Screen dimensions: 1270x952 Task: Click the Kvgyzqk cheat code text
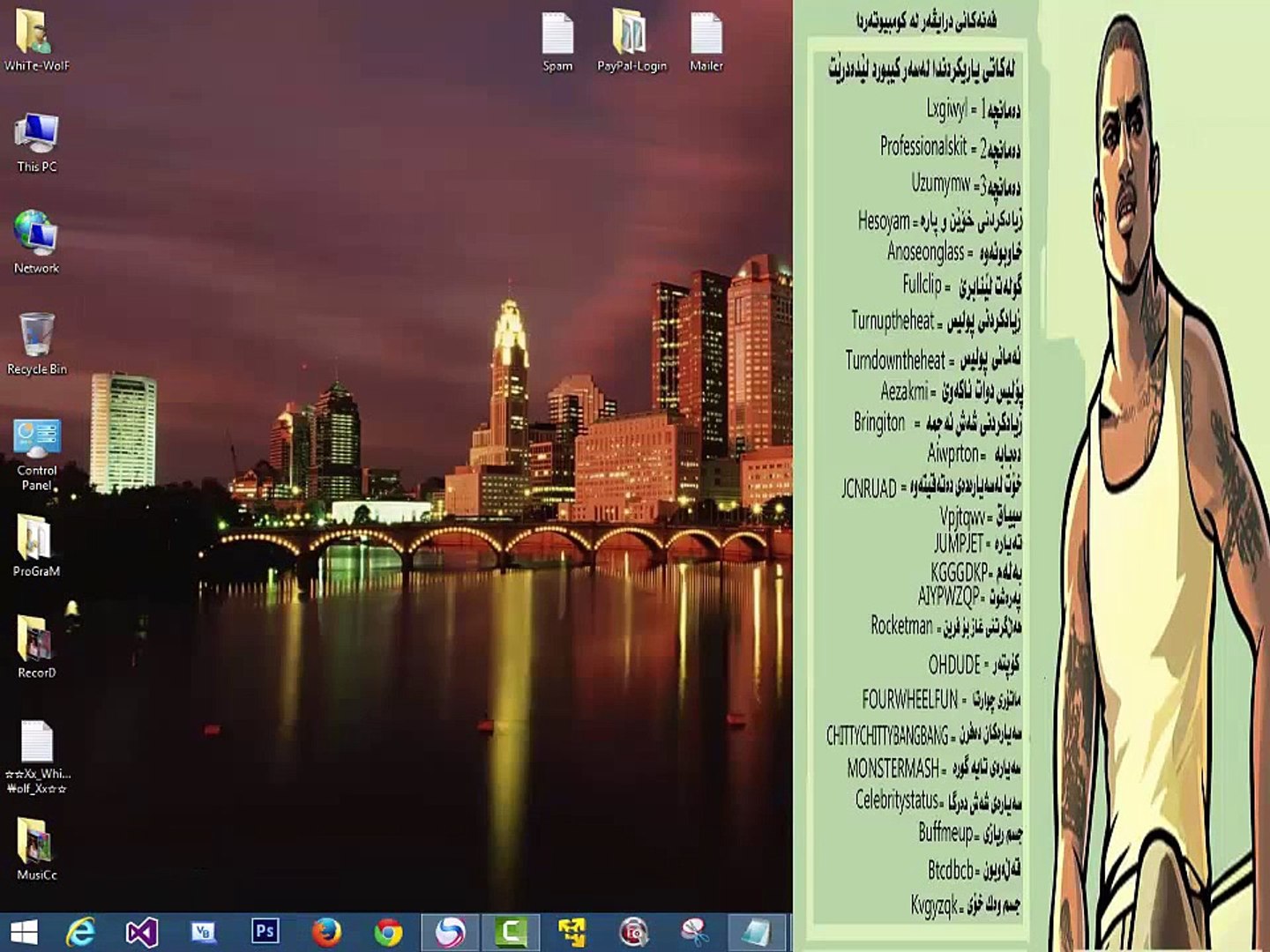[x=934, y=905]
